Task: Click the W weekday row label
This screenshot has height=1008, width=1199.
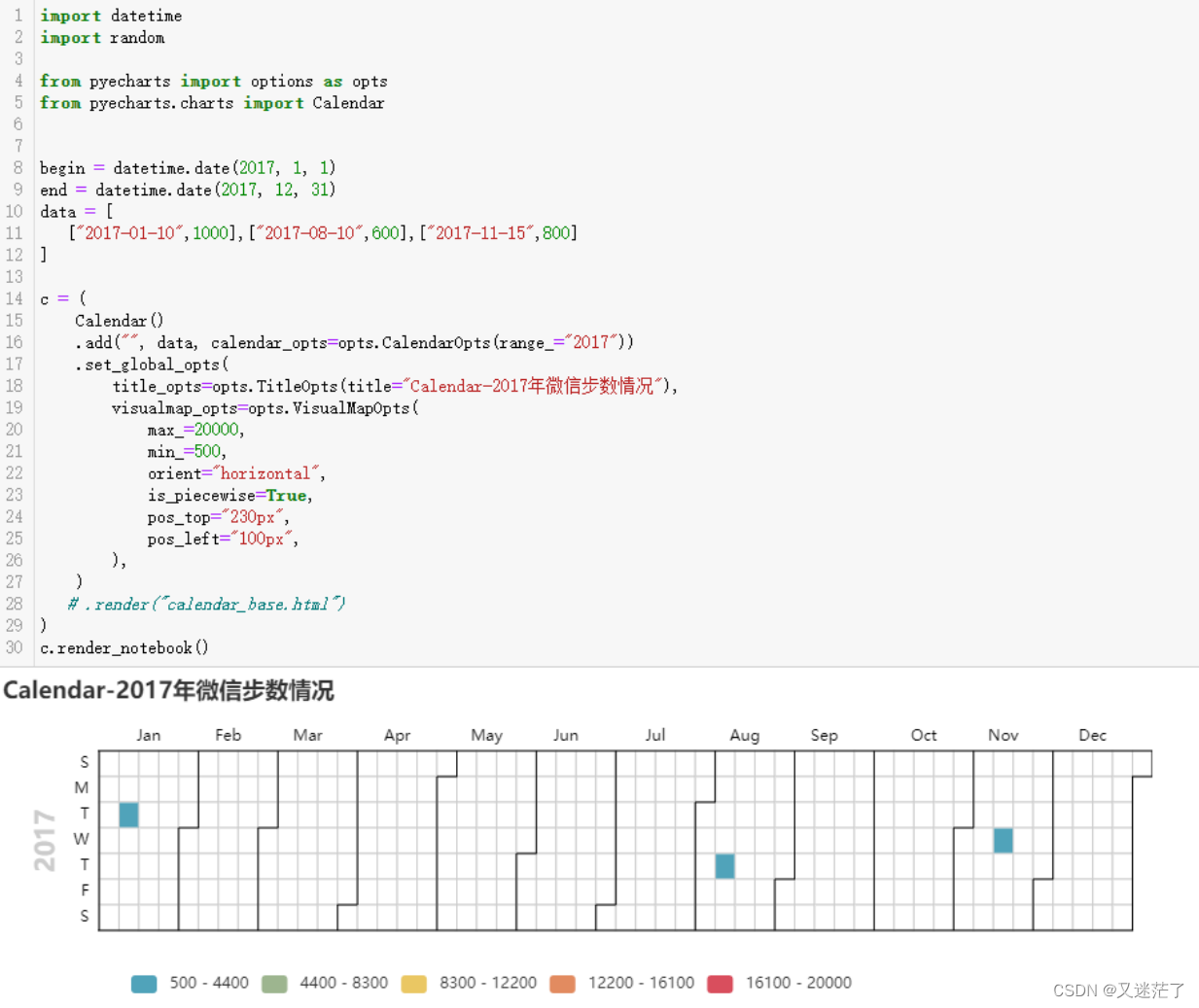Action: (x=85, y=839)
